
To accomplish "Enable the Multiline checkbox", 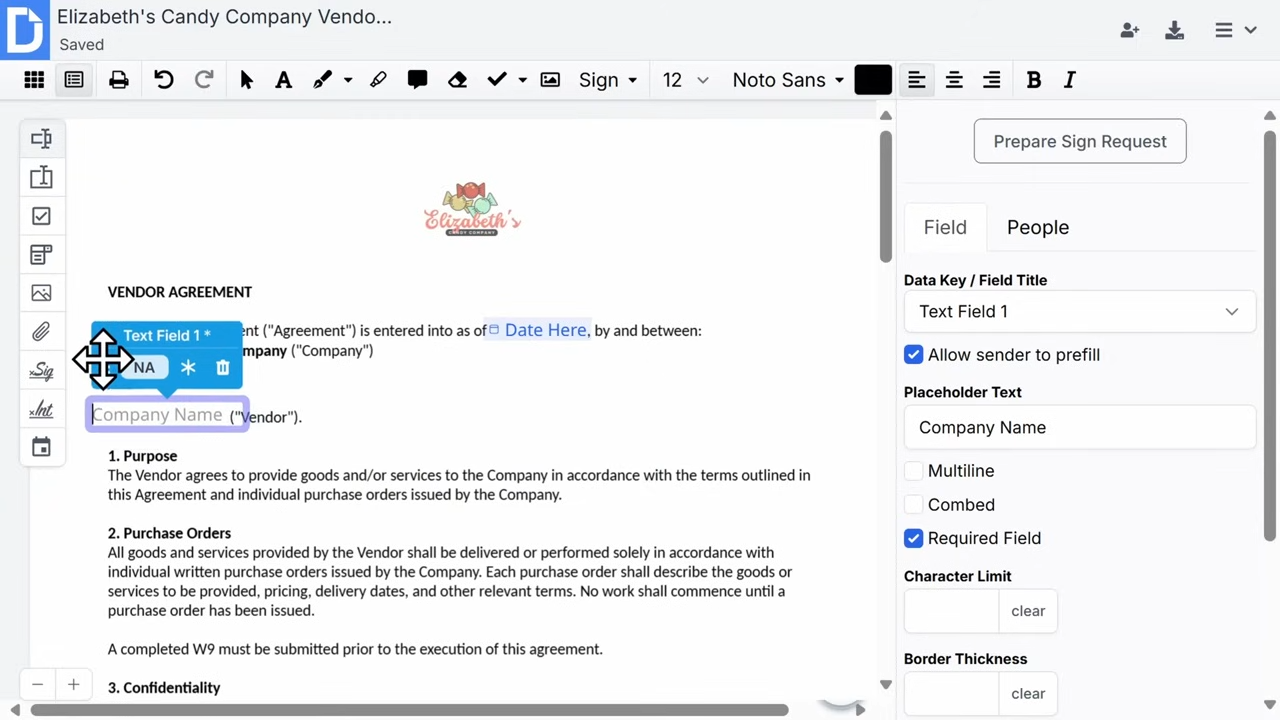I will pos(913,471).
